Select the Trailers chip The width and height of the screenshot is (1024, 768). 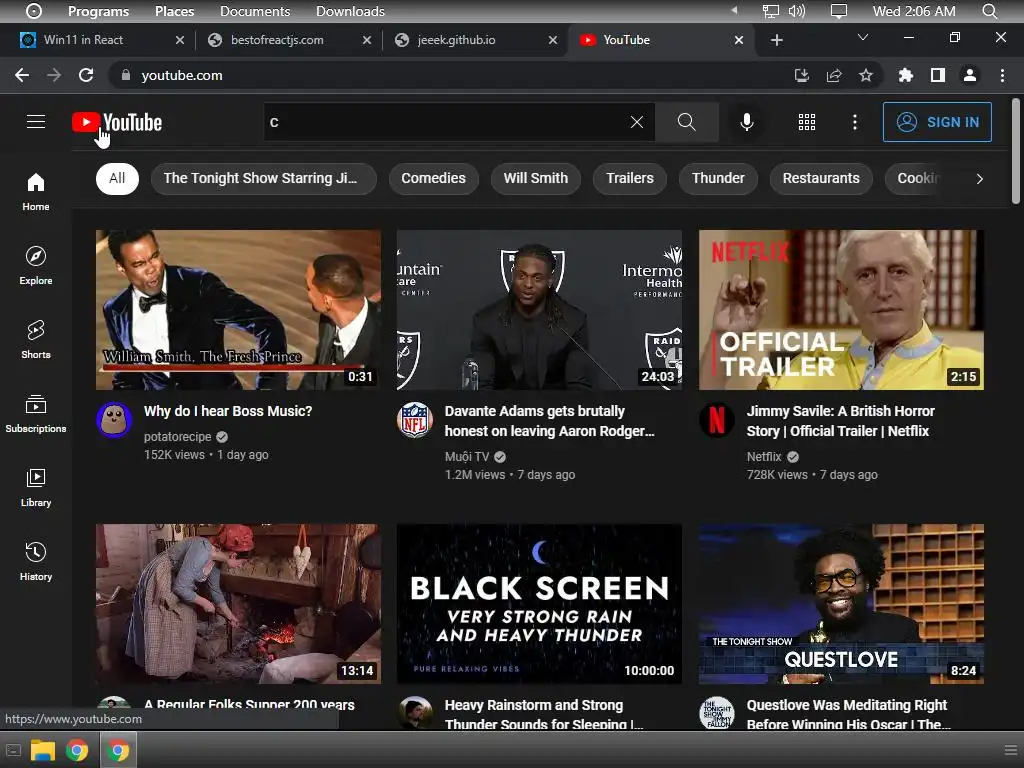tap(630, 178)
